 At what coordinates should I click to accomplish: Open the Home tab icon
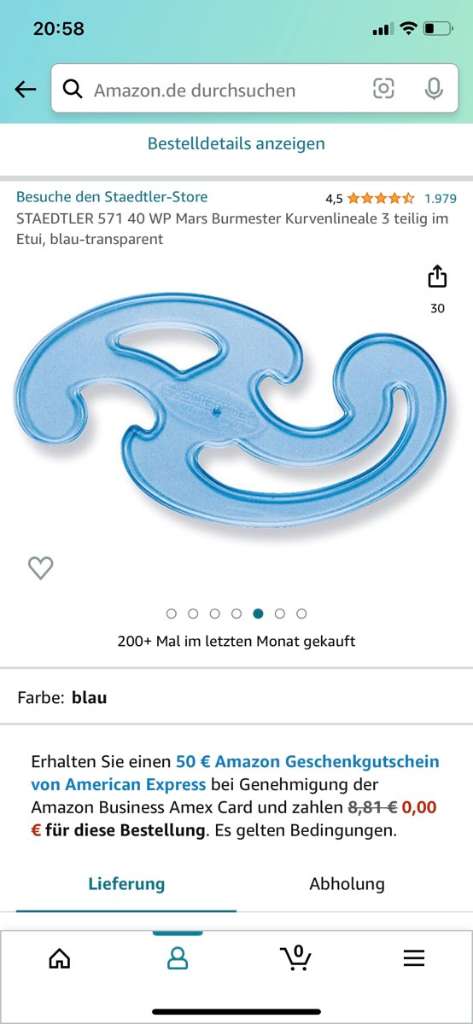pos(59,958)
